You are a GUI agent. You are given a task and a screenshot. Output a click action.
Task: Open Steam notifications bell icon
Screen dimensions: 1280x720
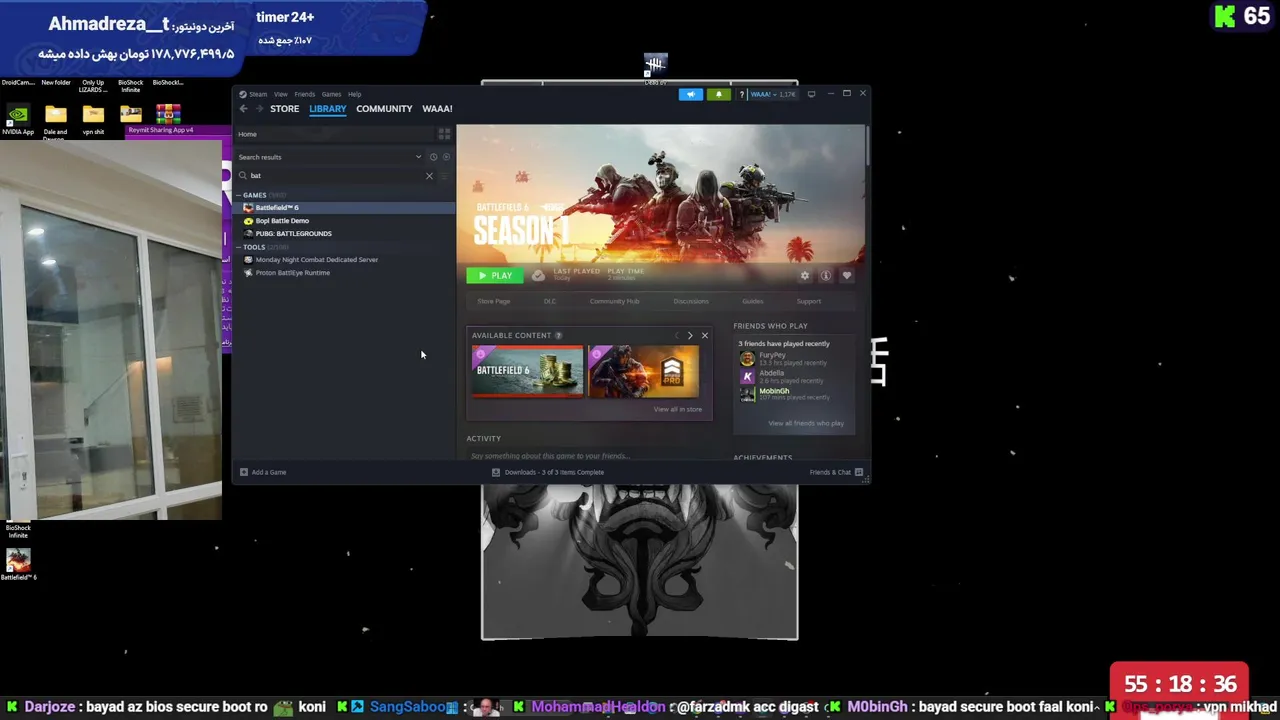pyautogui.click(x=718, y=94)
